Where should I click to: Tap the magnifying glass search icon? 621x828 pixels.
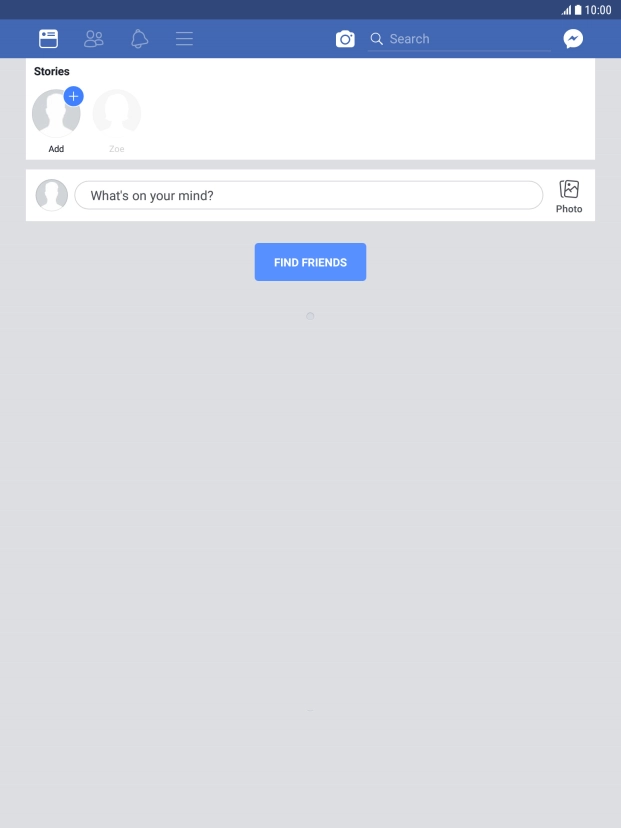377,39
